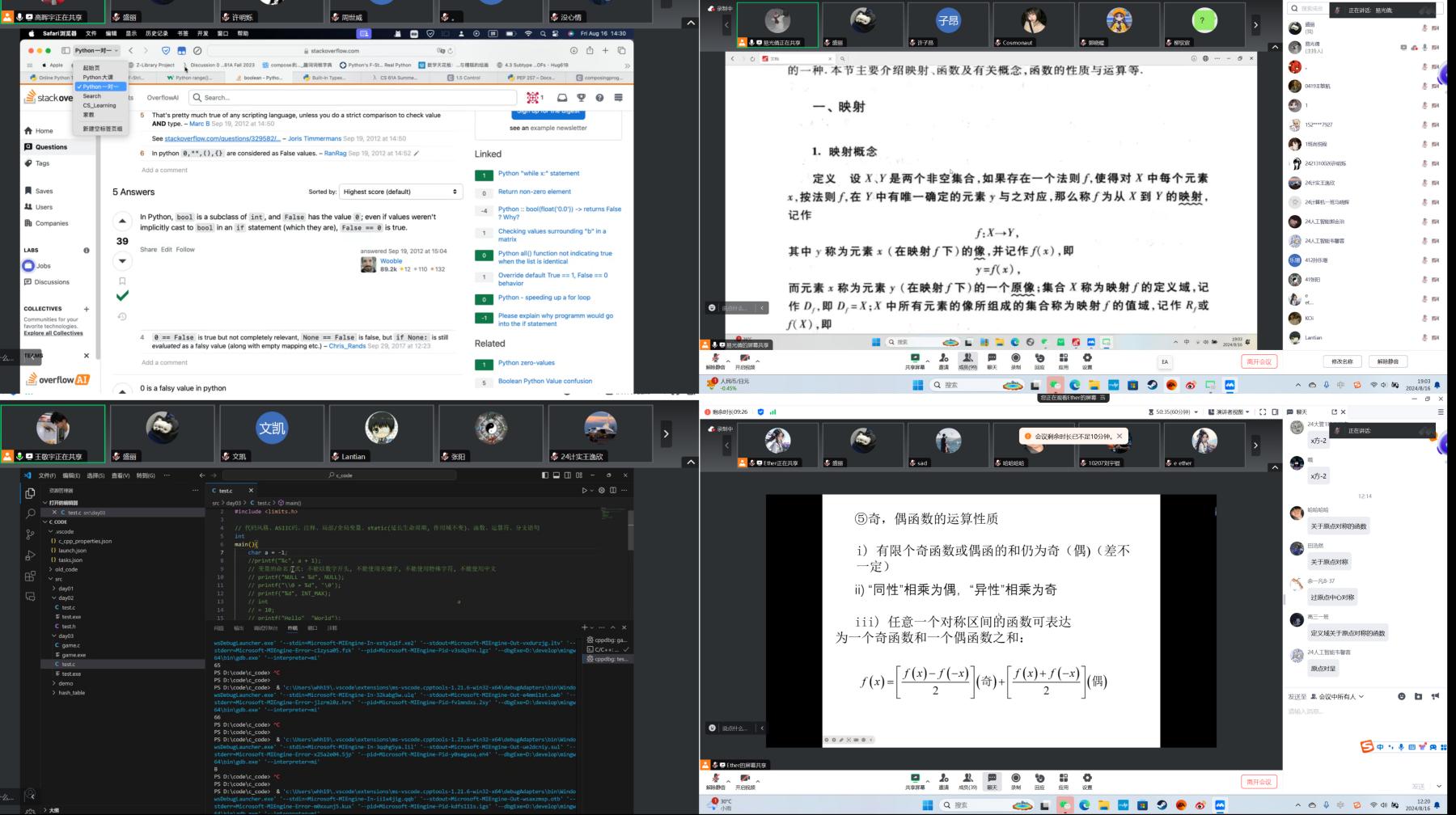Open Source Control in VS Code activity bar
Viewport: 1456px width, 815px height.
tap(30, 534)
